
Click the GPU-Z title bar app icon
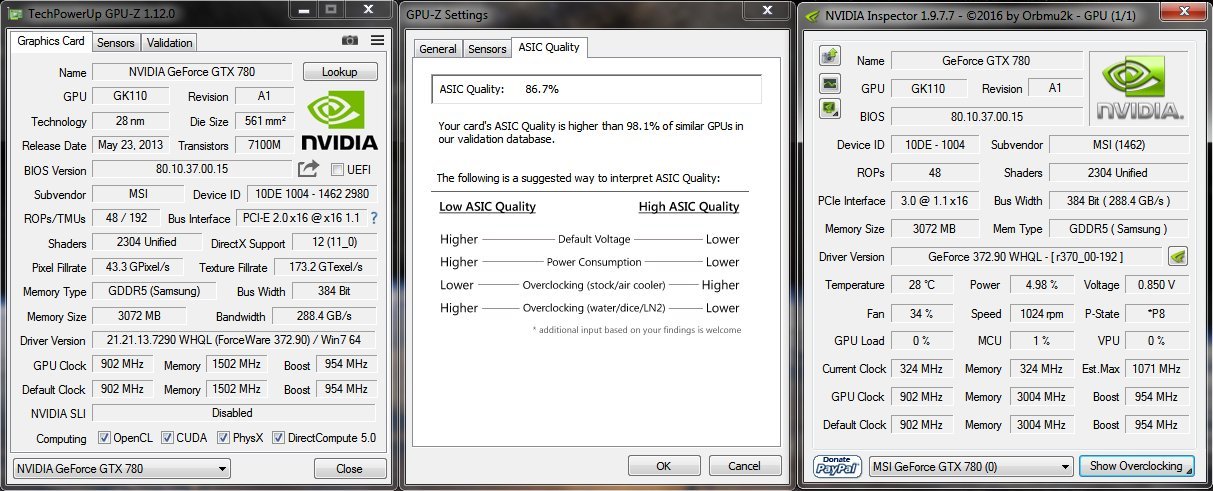point(13,15)
